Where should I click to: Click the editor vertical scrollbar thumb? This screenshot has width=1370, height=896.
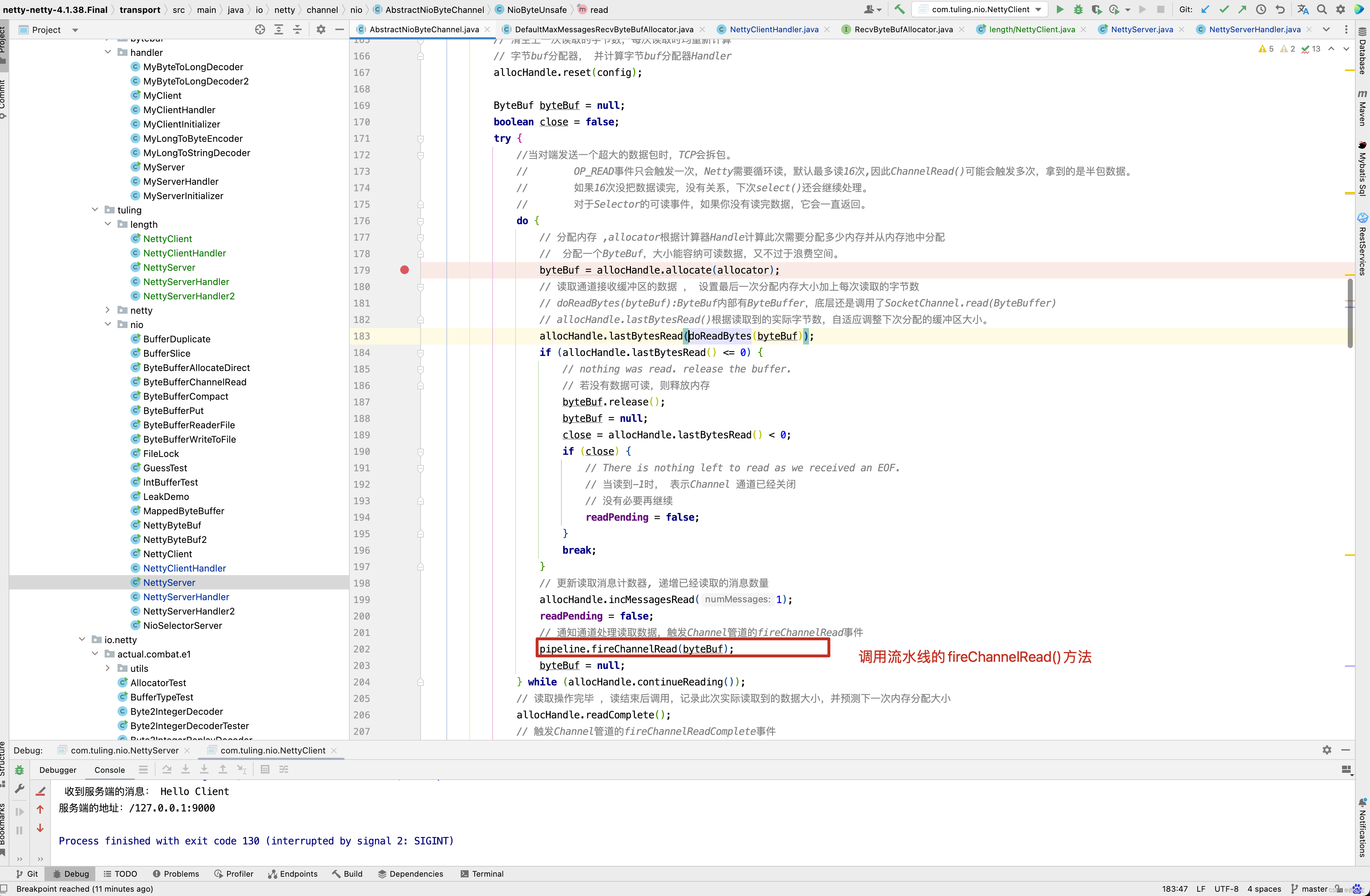coord(1350,314)
